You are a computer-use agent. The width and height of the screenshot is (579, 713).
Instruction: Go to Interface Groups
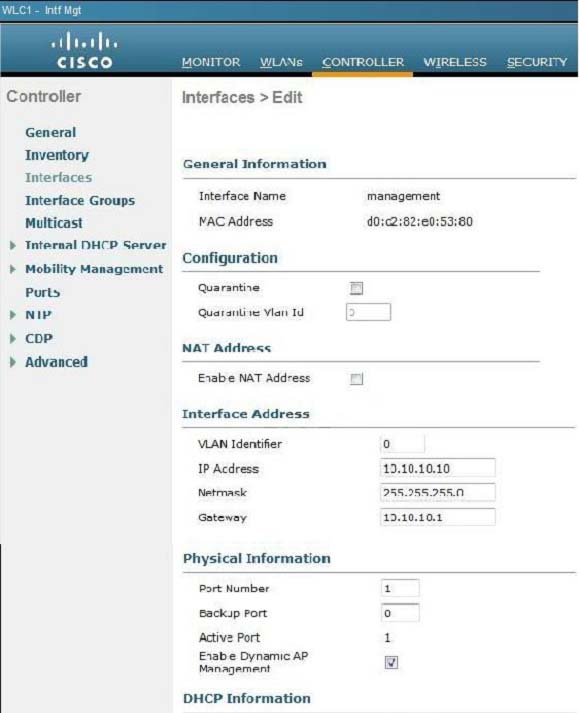click(80, 201)
